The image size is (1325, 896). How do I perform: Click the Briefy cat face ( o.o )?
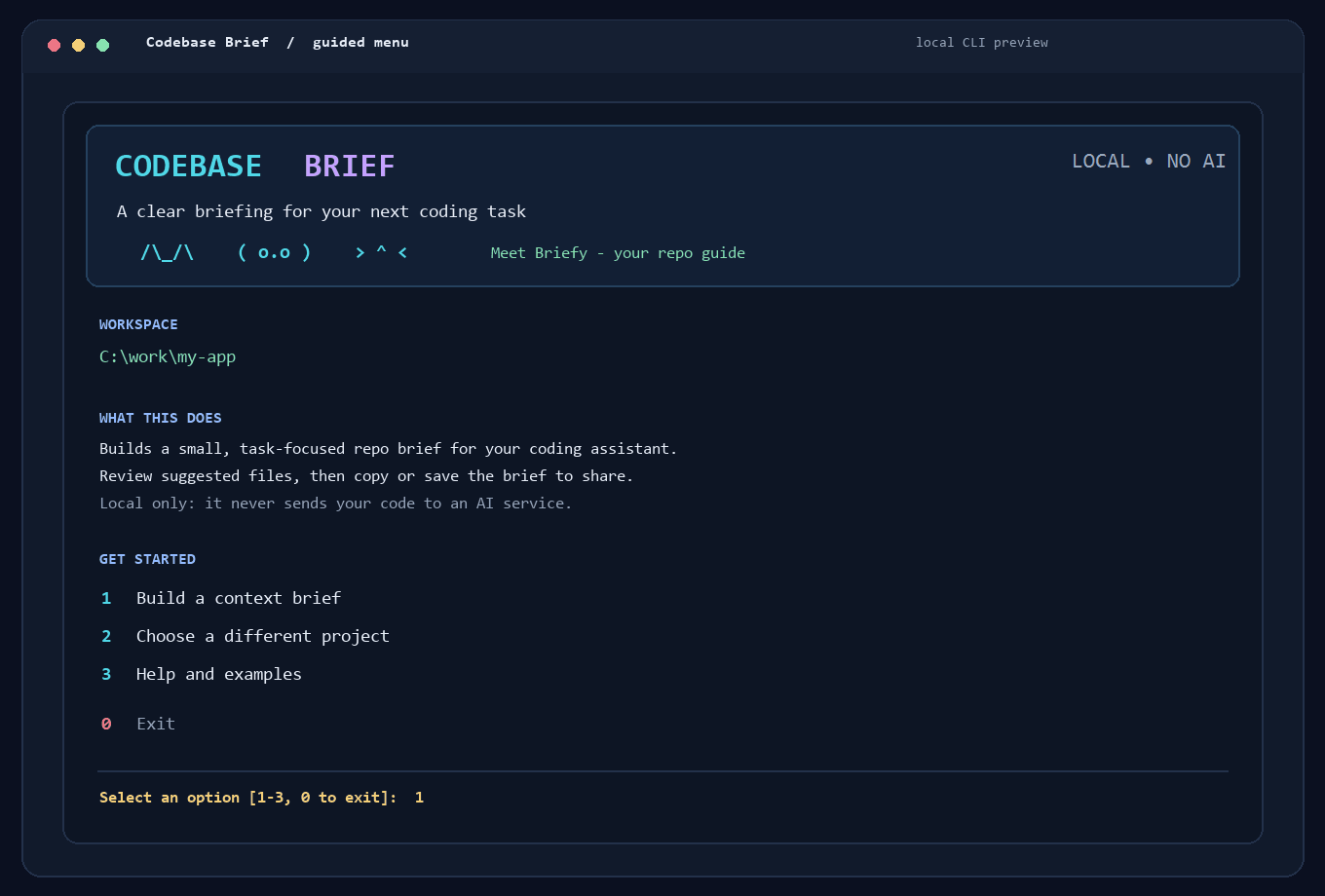pyautogui.click(x=275, y=253)
